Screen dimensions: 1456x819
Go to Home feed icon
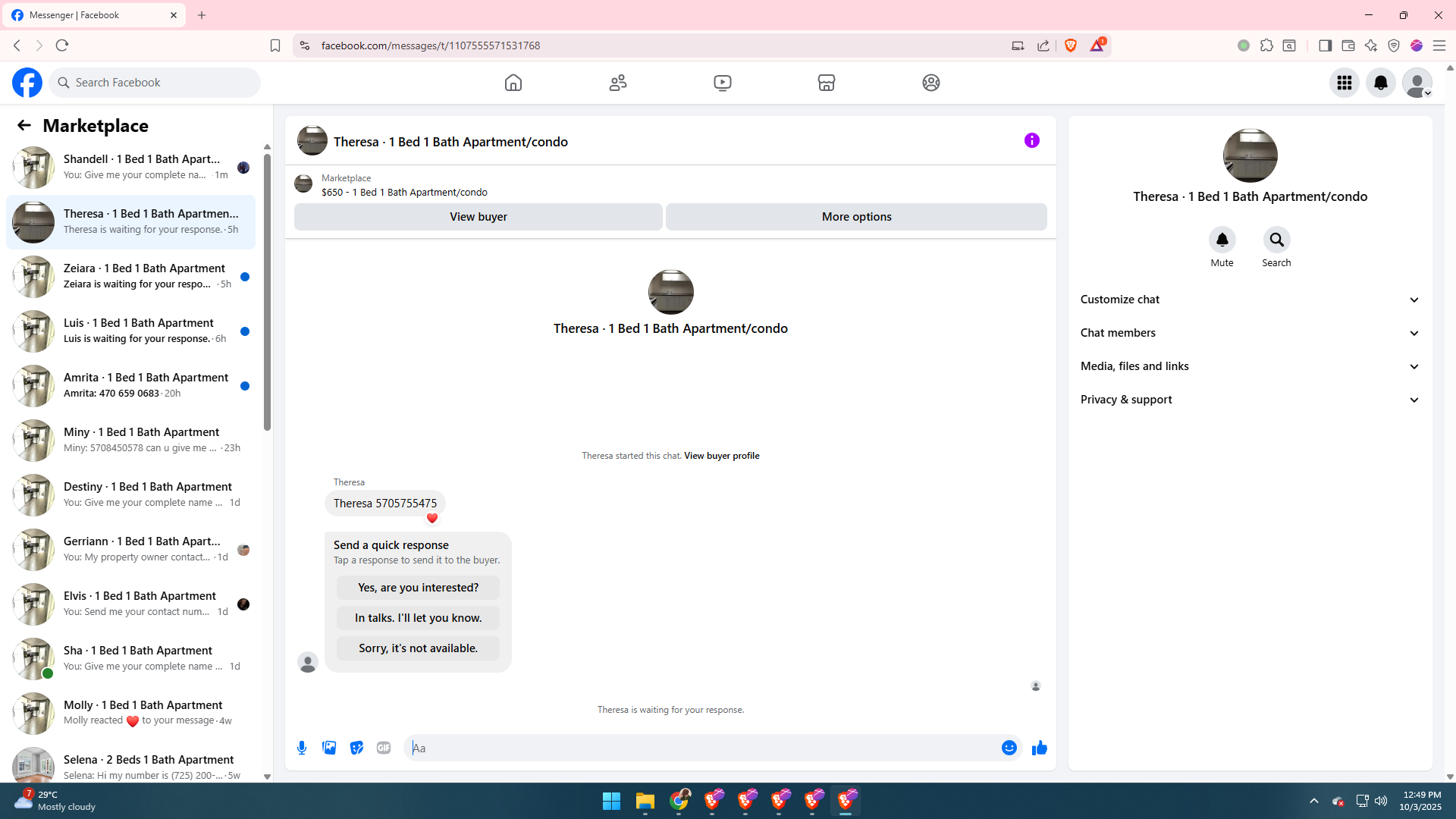click(513, 83)
